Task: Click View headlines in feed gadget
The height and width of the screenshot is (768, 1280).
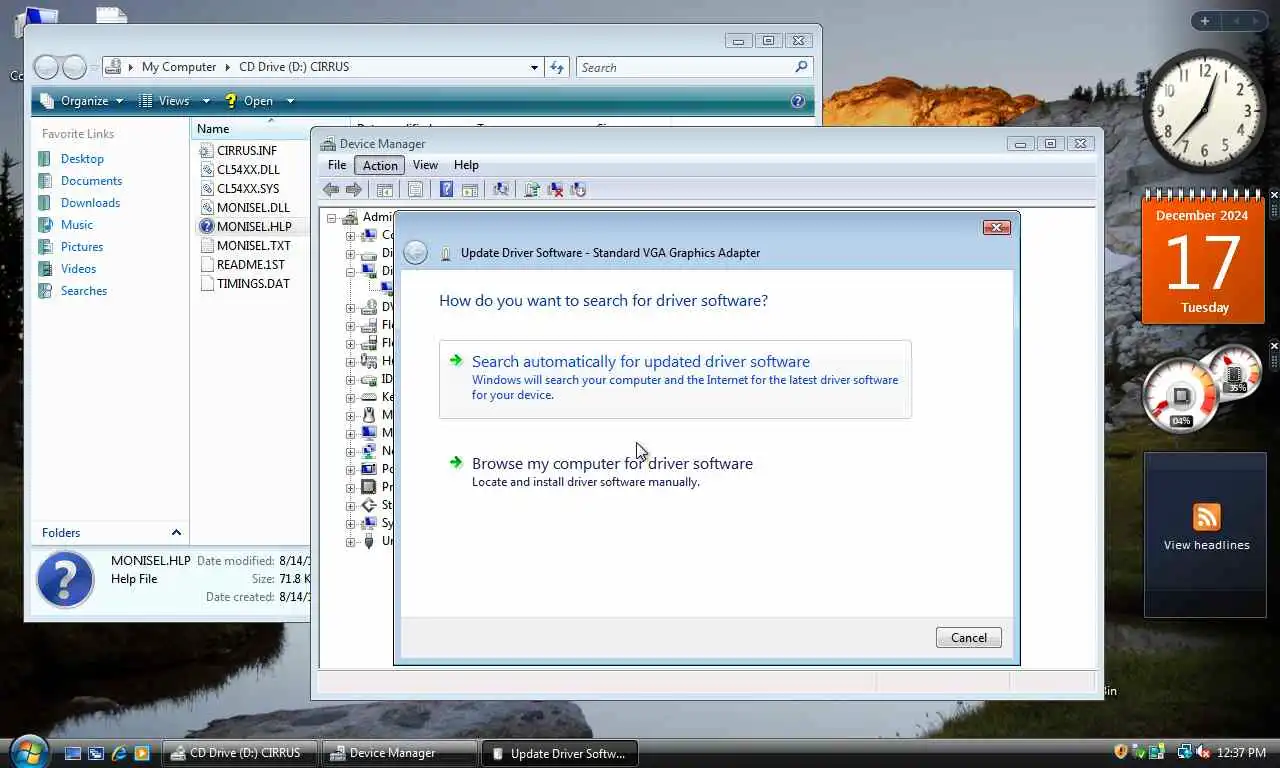Action: tap(1206, 545)
